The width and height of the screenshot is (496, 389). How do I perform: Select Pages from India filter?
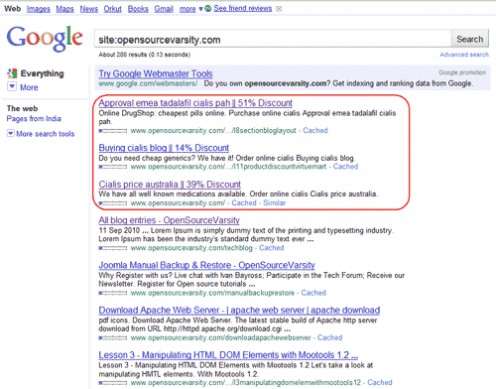34,119
